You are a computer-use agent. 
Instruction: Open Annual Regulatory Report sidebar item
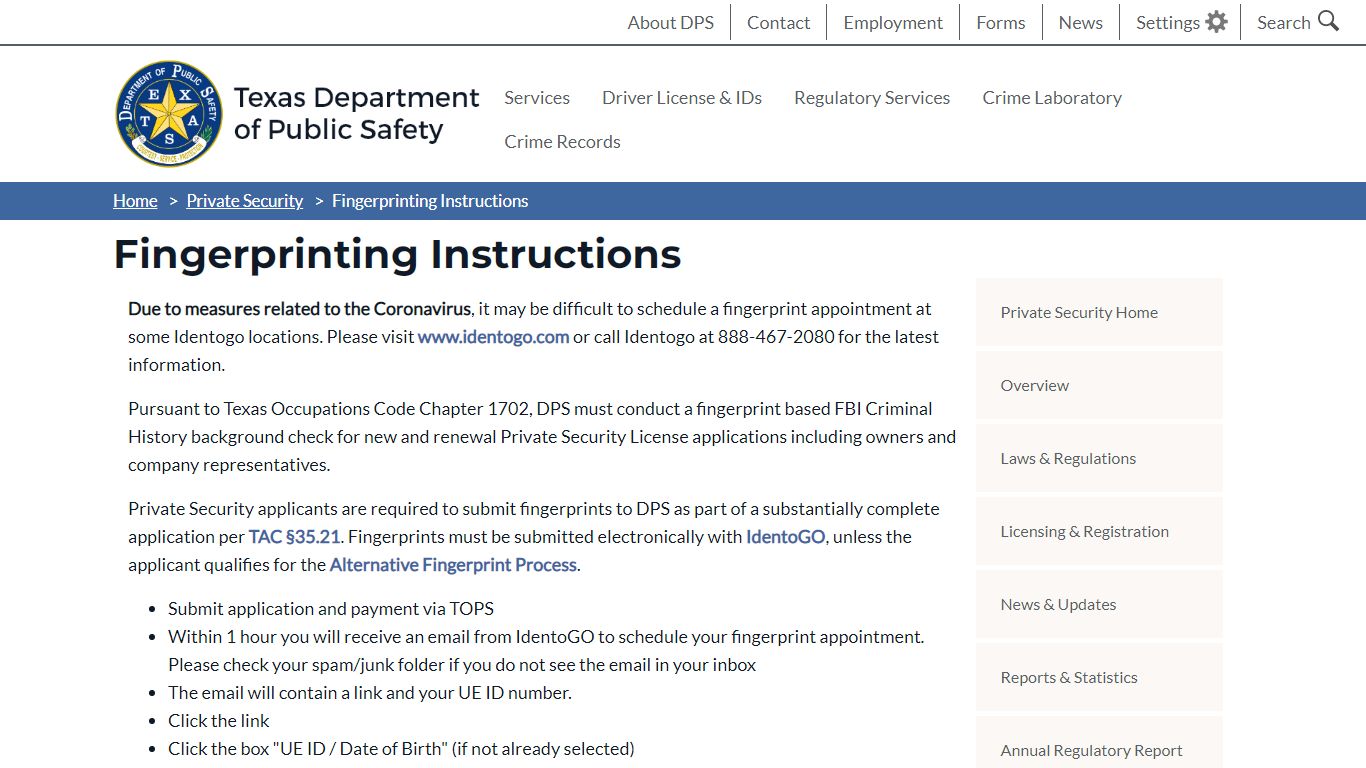[x=1099, y=743]
